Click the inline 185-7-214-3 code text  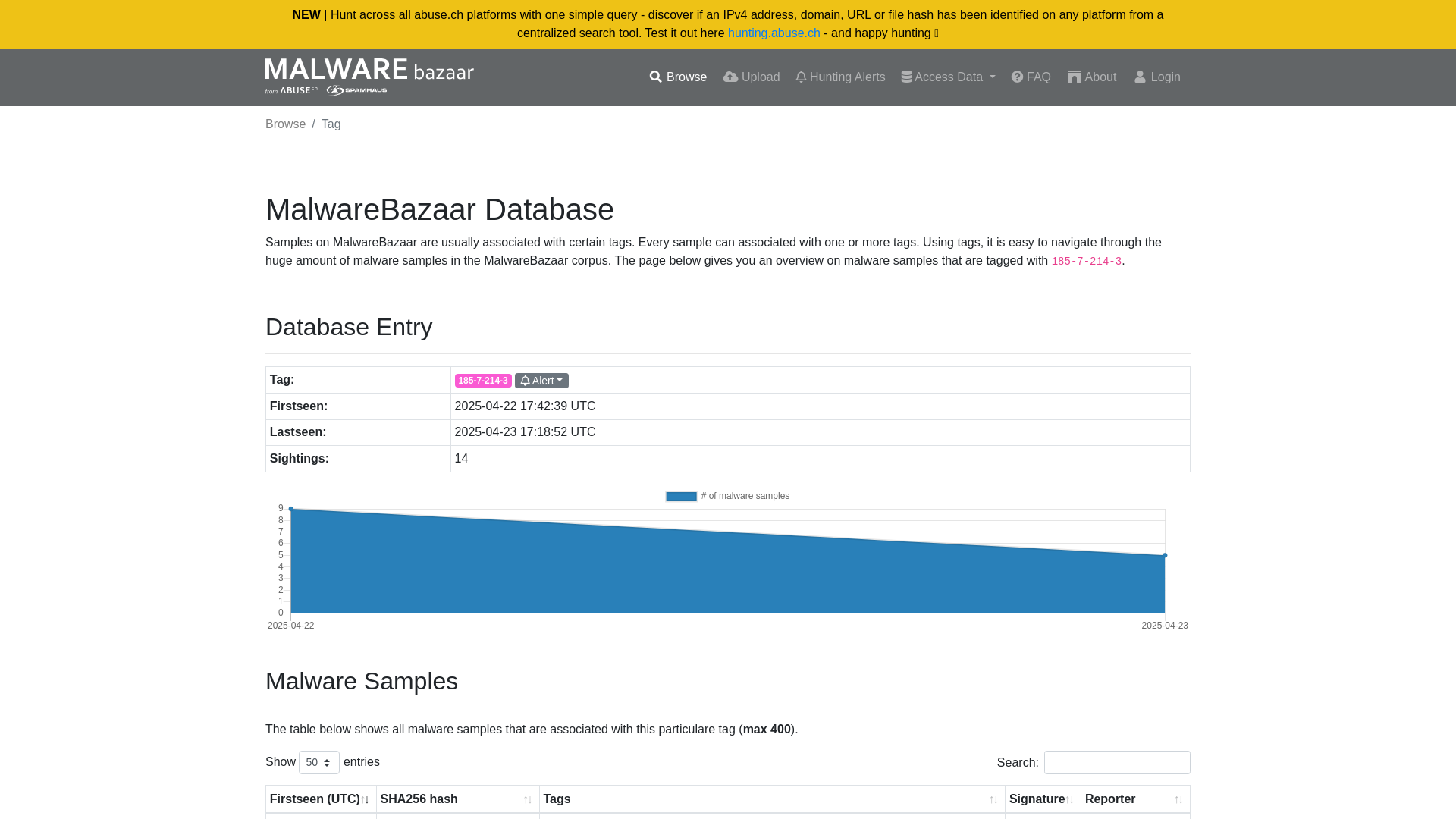pos(1086,262)
